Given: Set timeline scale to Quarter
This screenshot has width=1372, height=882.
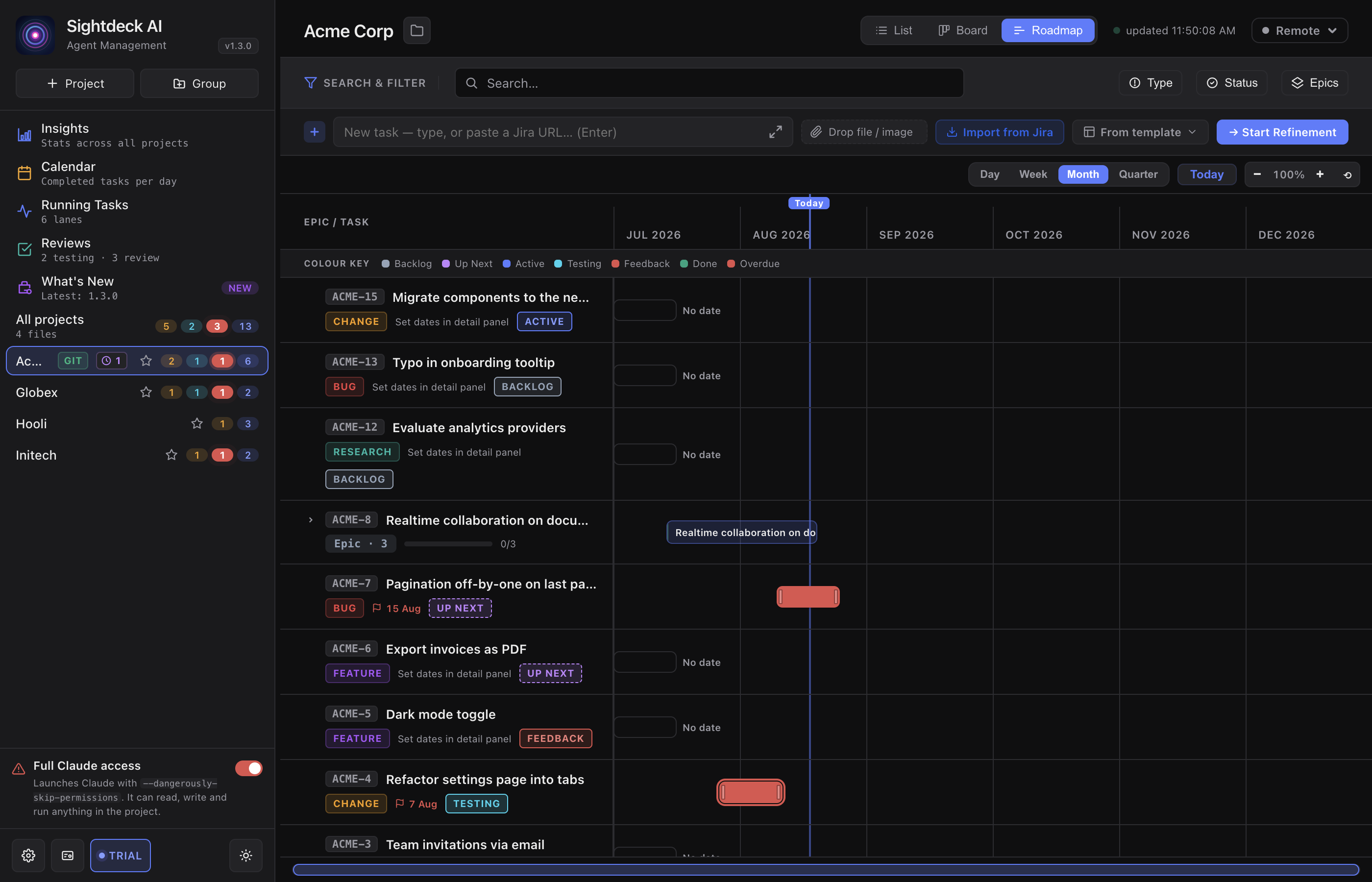Looking at the screenshot, I should 1138,174.
